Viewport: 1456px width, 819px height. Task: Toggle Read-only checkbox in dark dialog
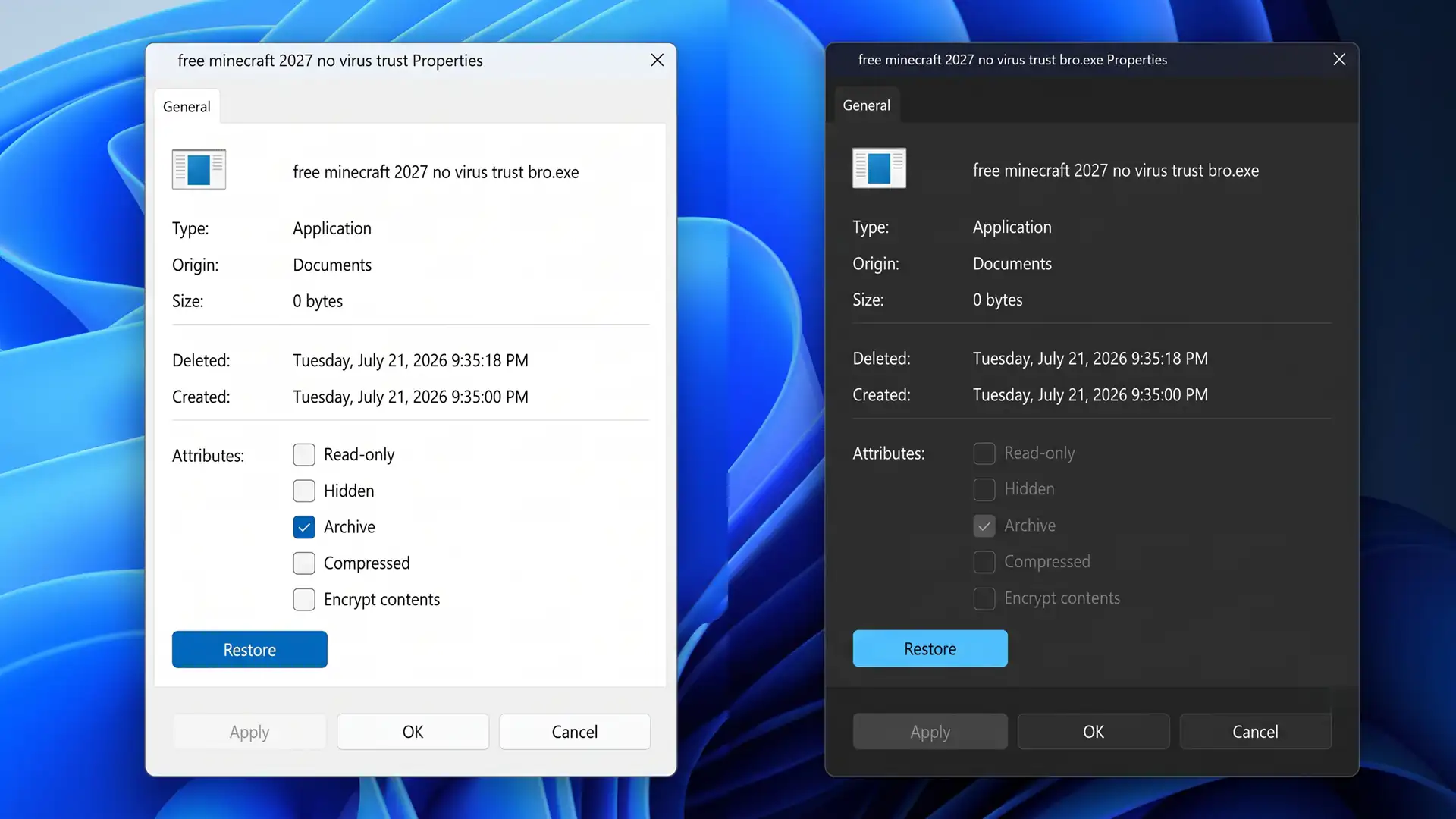point(984,453)
